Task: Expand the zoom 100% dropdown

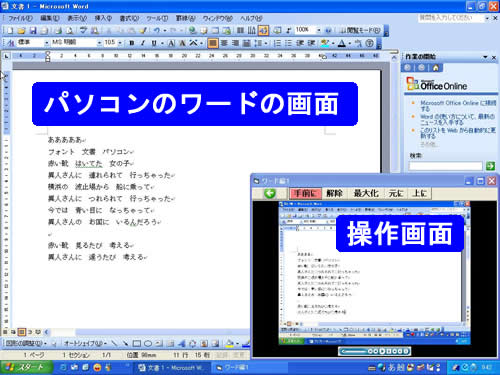Action: [x=319, y=30]
